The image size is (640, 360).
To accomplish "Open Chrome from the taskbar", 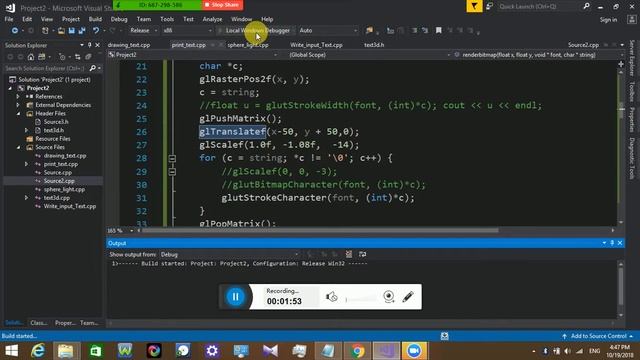I will tap(357, 351).
